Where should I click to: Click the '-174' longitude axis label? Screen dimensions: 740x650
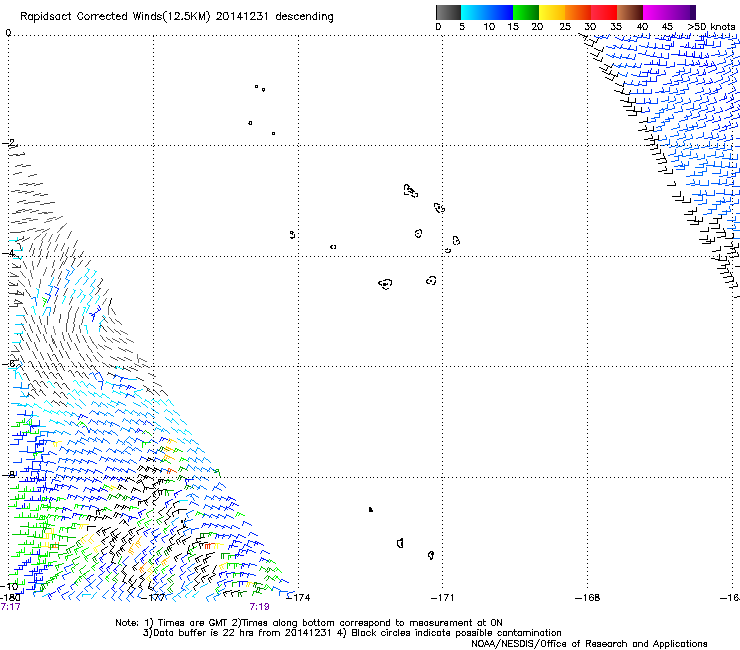299,598
